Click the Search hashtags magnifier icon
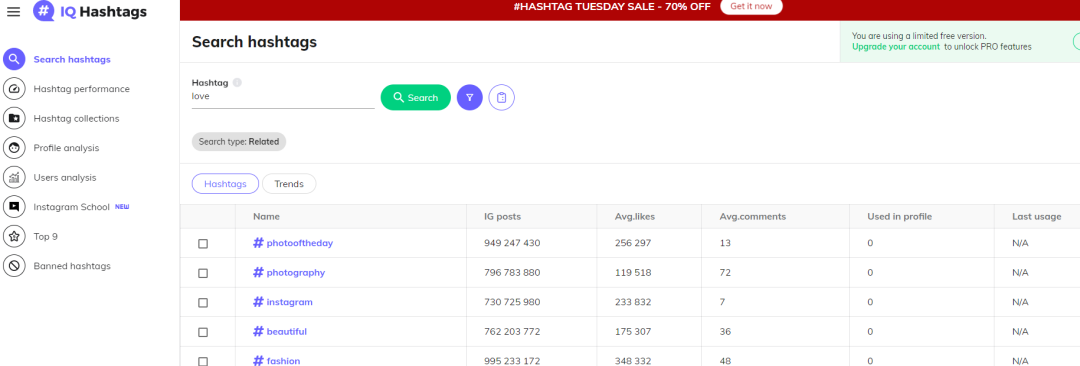Image resolution: width=1080 pixels, height=366 pixels. click(x=14, y=59)
